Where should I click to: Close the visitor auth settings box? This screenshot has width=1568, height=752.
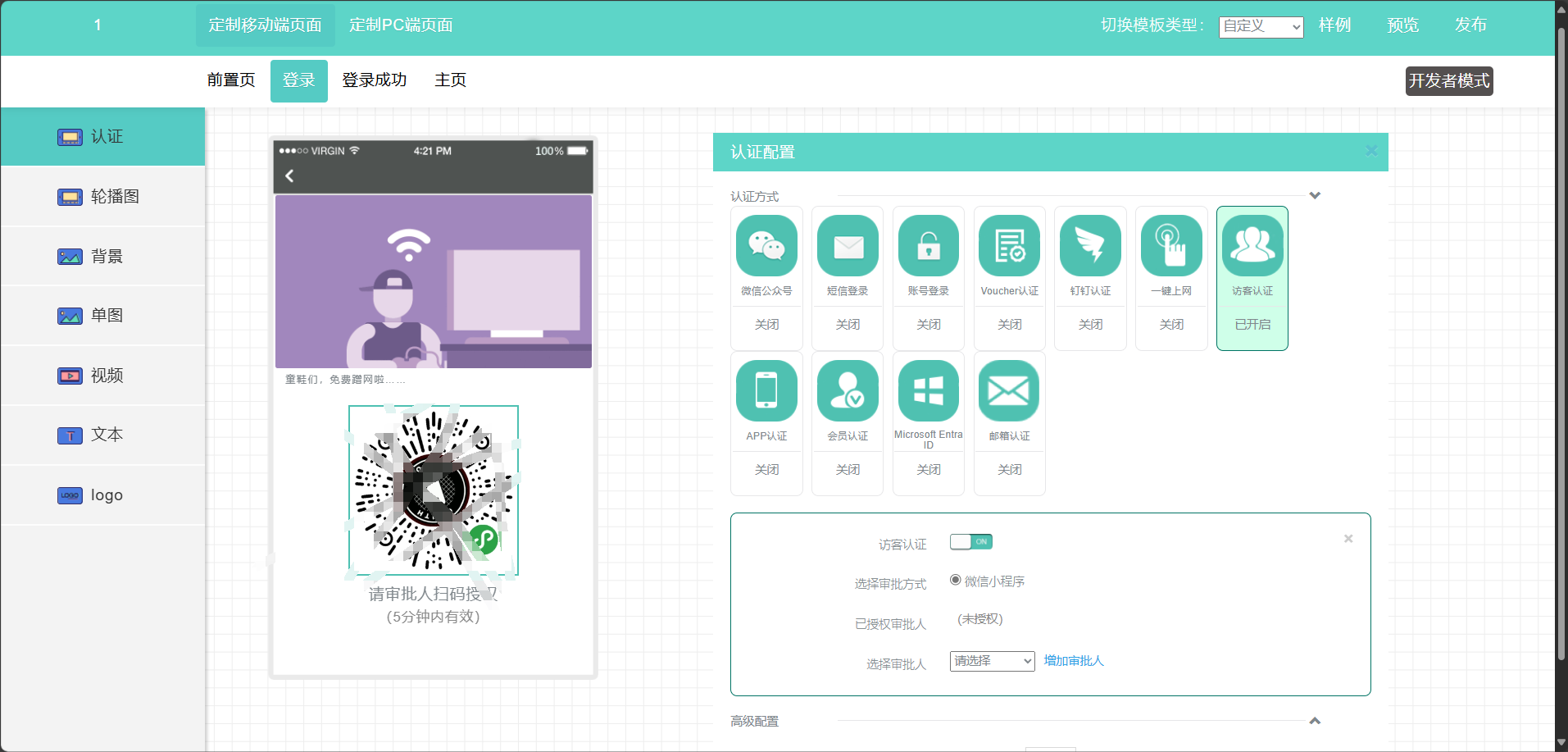tap(1348, 539)
